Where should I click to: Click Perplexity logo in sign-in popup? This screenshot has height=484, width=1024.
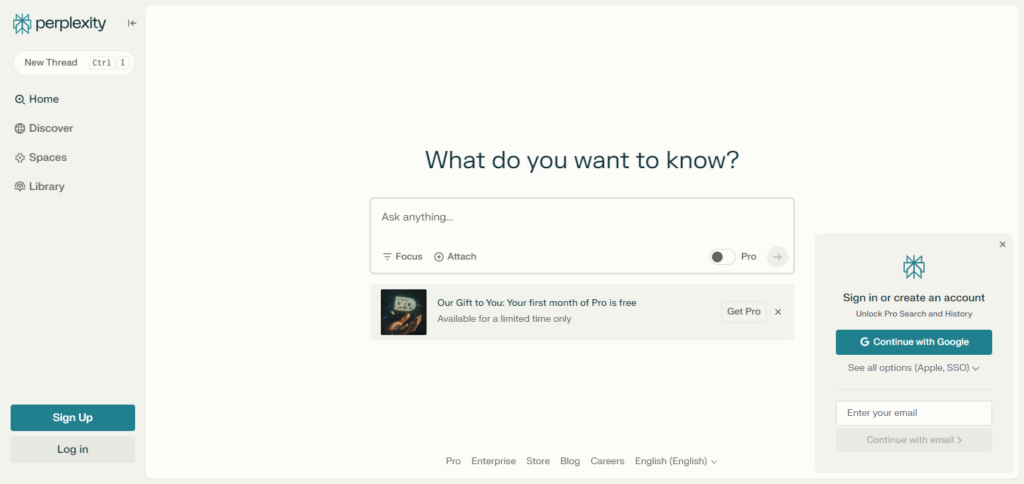[x=914, y=266]
